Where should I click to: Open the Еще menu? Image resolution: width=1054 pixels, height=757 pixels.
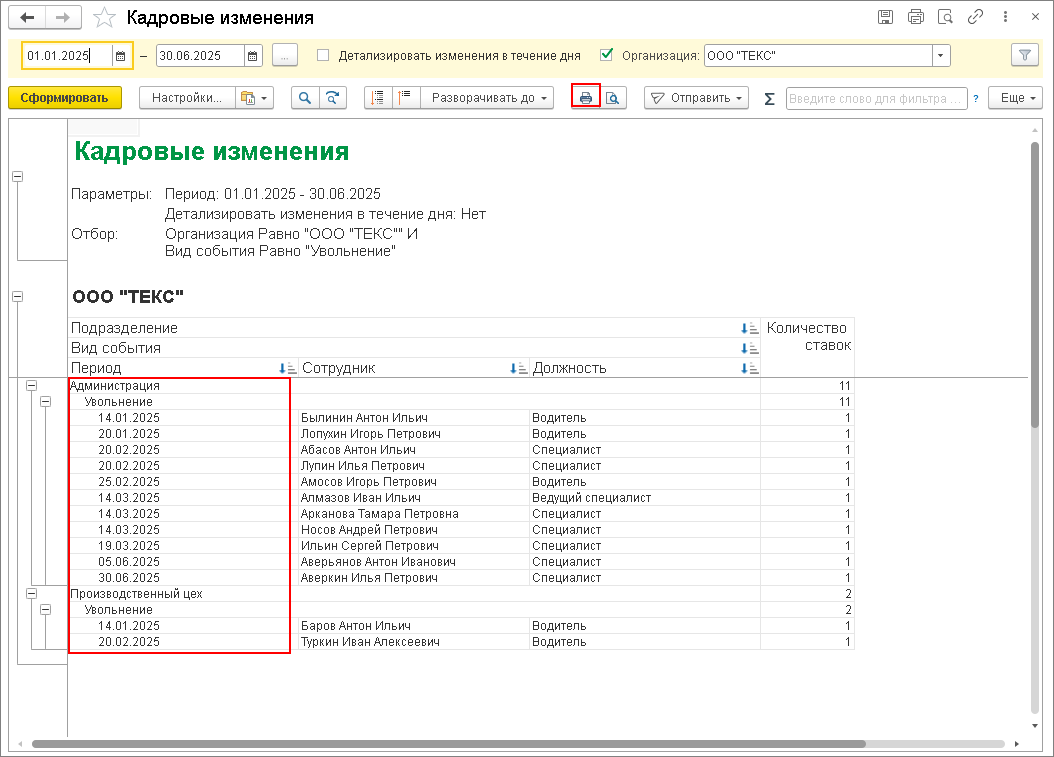click(x=1015, y=98)
